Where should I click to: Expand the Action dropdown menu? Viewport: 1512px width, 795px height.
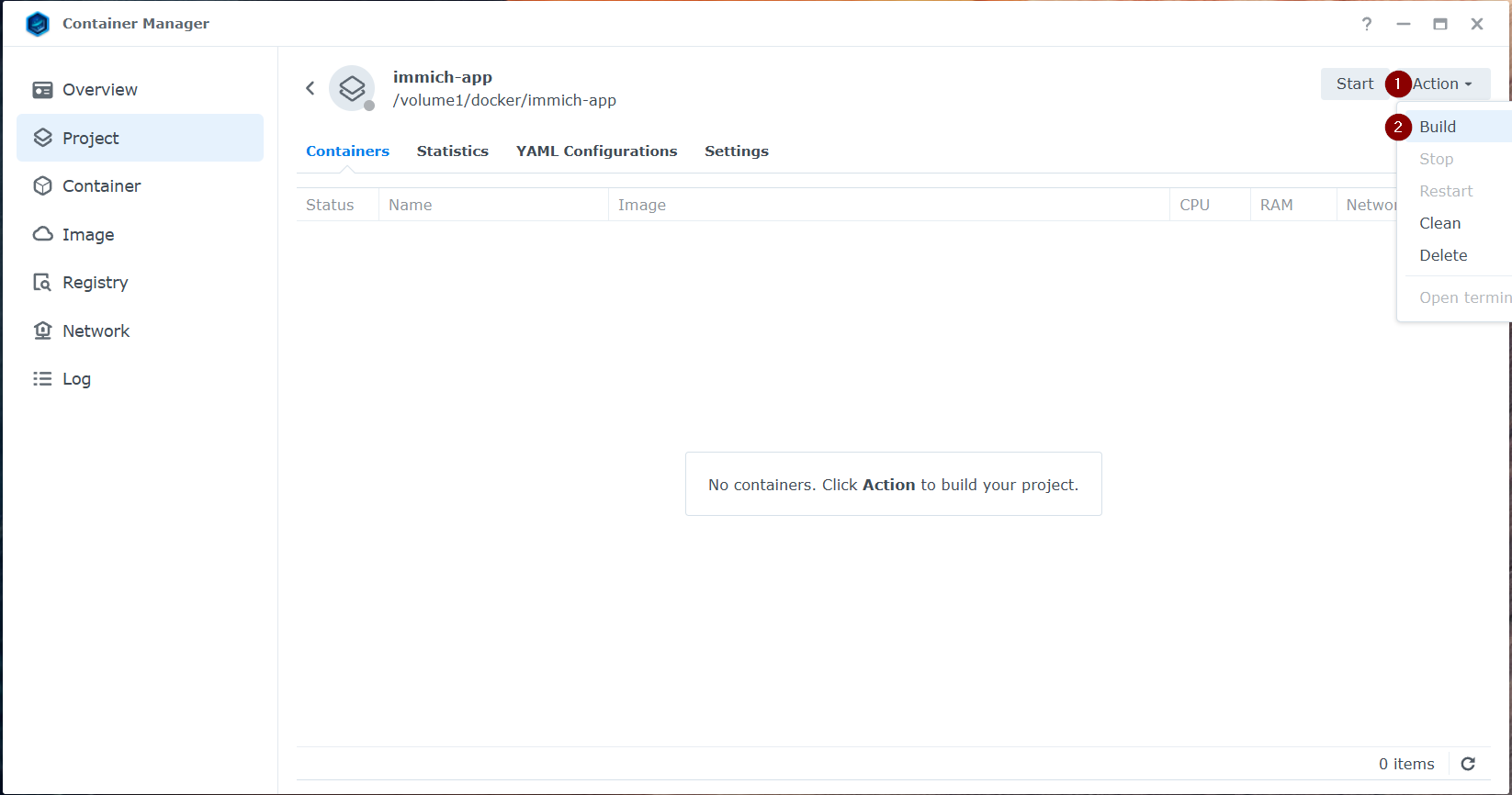[1442, 84]
